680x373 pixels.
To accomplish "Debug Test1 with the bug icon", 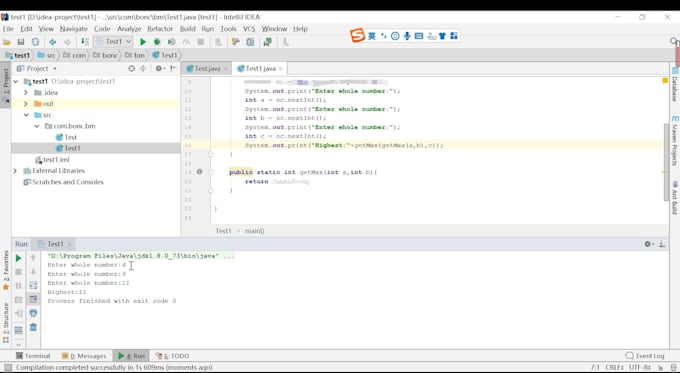I will [x=157, y=42].
